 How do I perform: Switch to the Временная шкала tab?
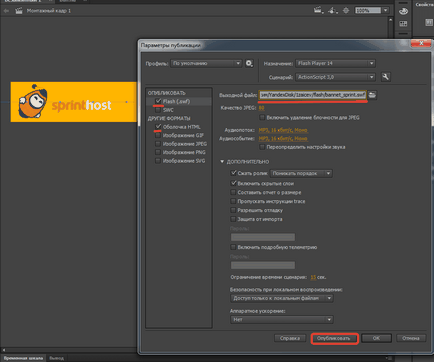(23, 358)
